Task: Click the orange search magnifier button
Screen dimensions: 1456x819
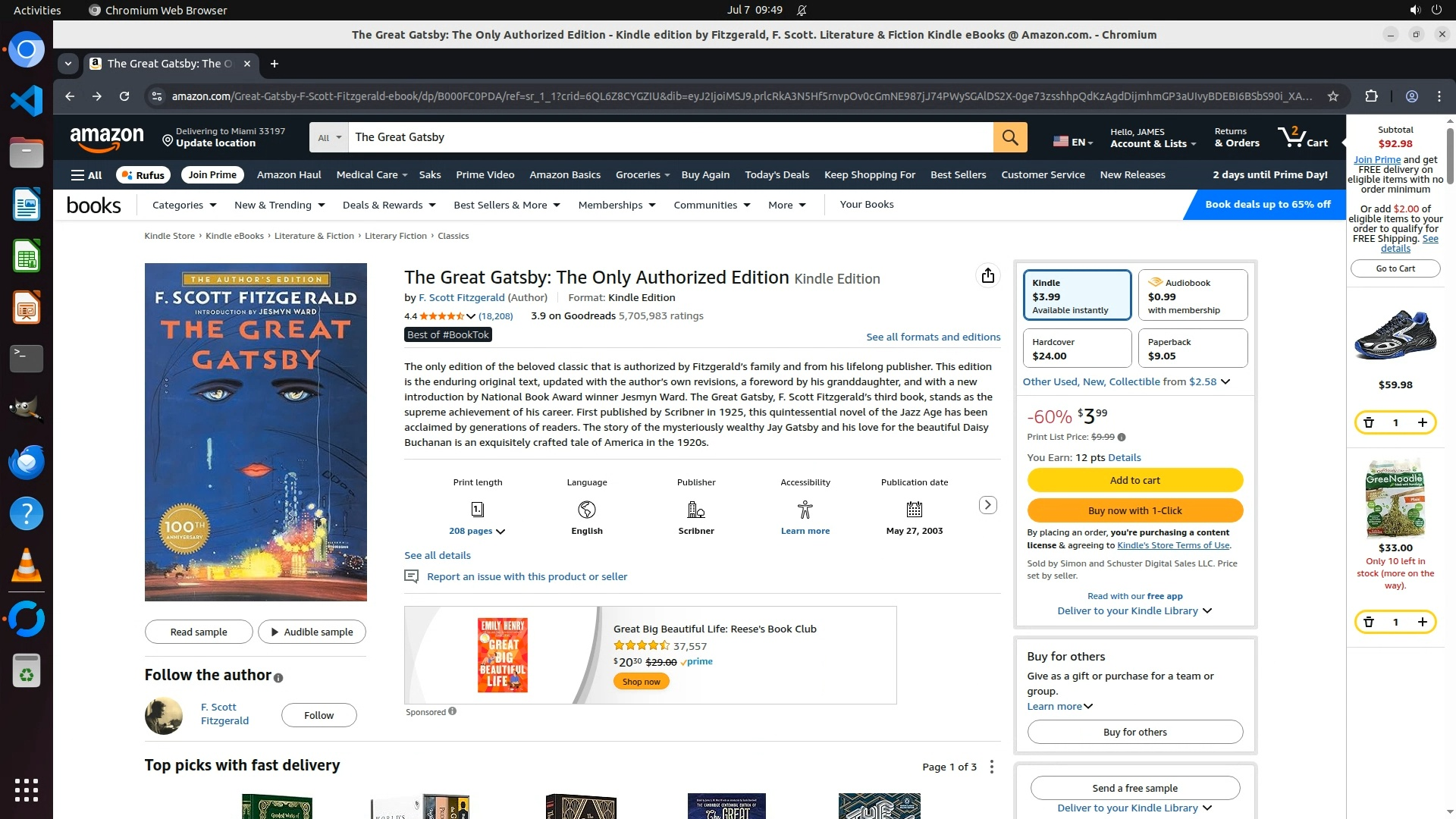Action: tap(1009, 137)
